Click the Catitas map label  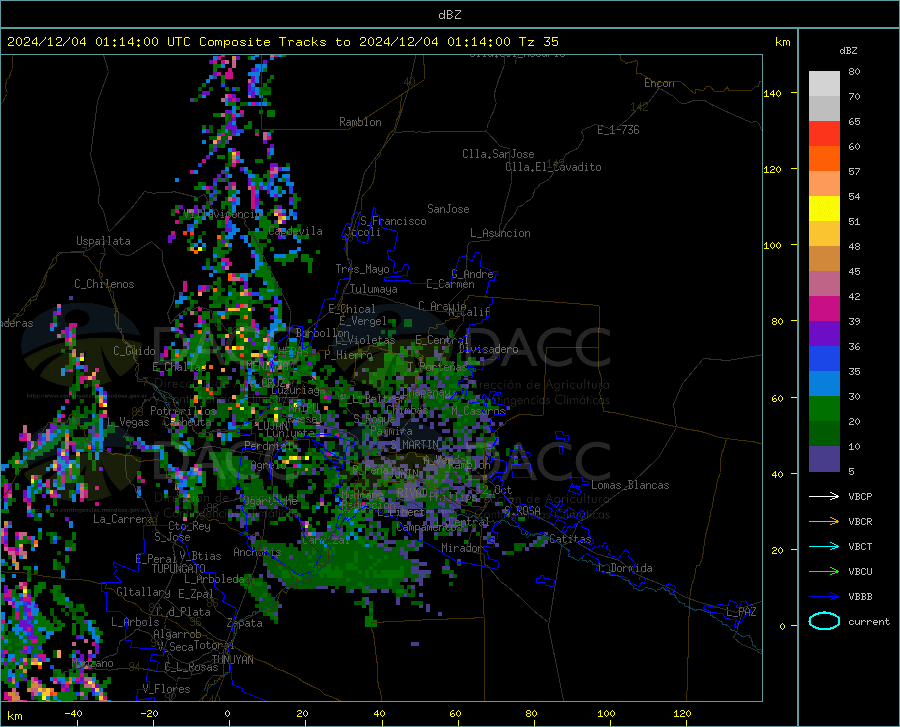tap(570, 539)
